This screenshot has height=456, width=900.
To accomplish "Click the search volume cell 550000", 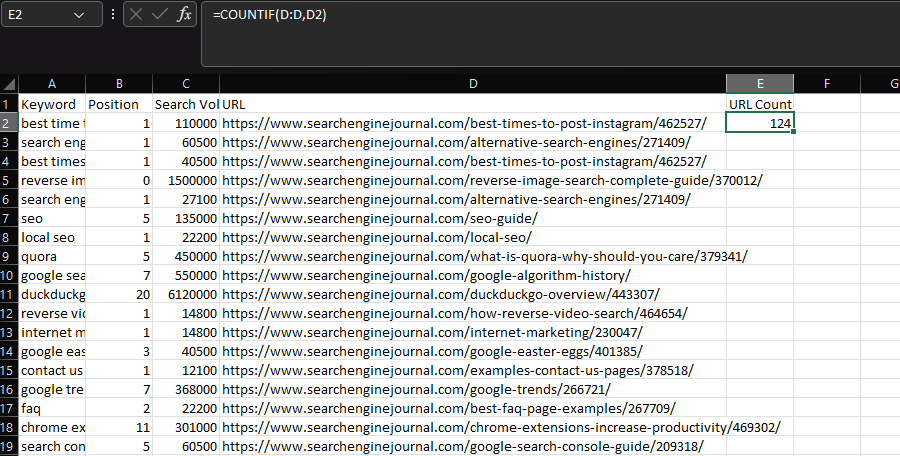I will pyautogui.click(x=186, y=275).
